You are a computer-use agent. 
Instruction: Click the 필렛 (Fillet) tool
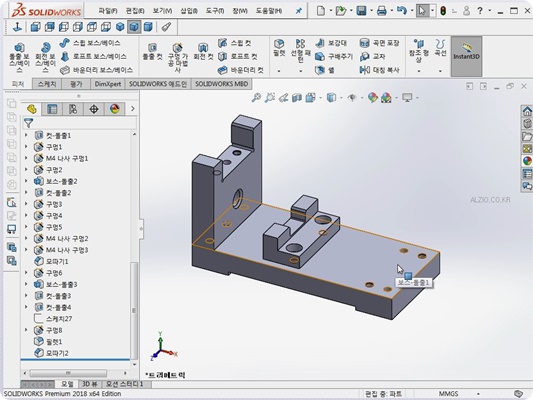pyautogui.click(x=279, y=48)
